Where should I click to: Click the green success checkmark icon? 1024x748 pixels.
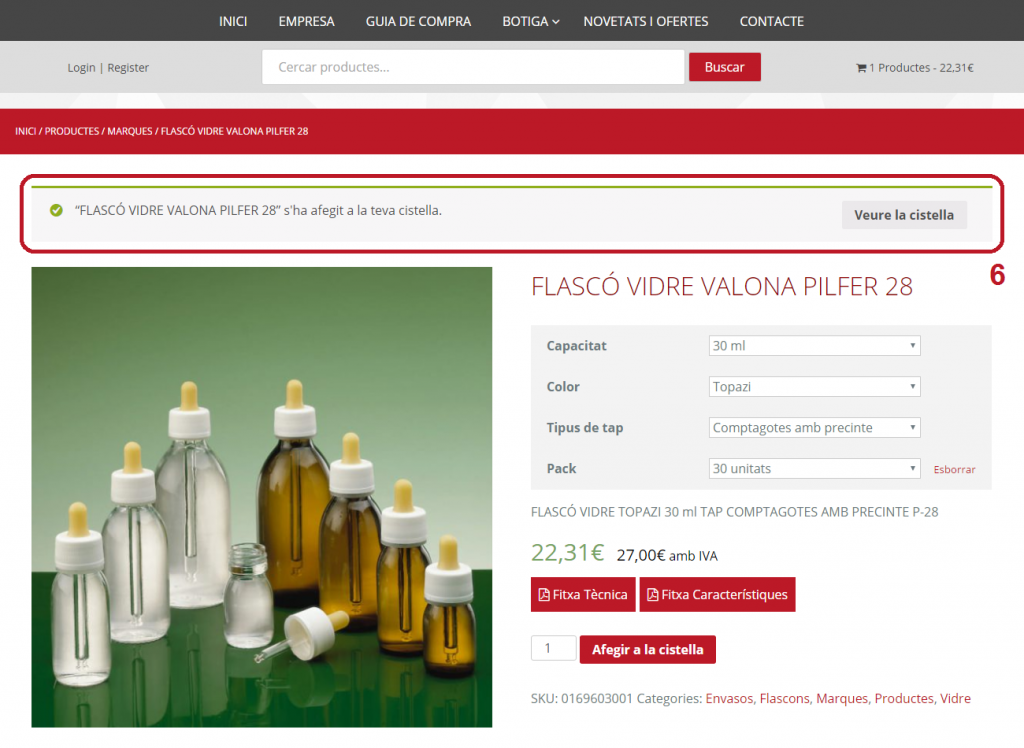point(56,211)
